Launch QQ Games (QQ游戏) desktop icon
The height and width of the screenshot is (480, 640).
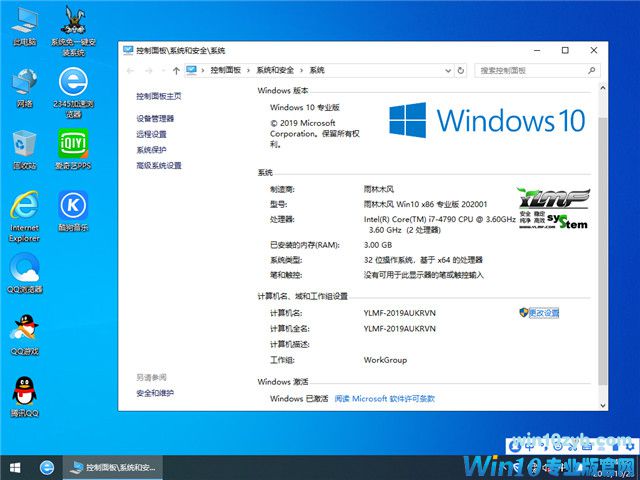click(24, 336)
